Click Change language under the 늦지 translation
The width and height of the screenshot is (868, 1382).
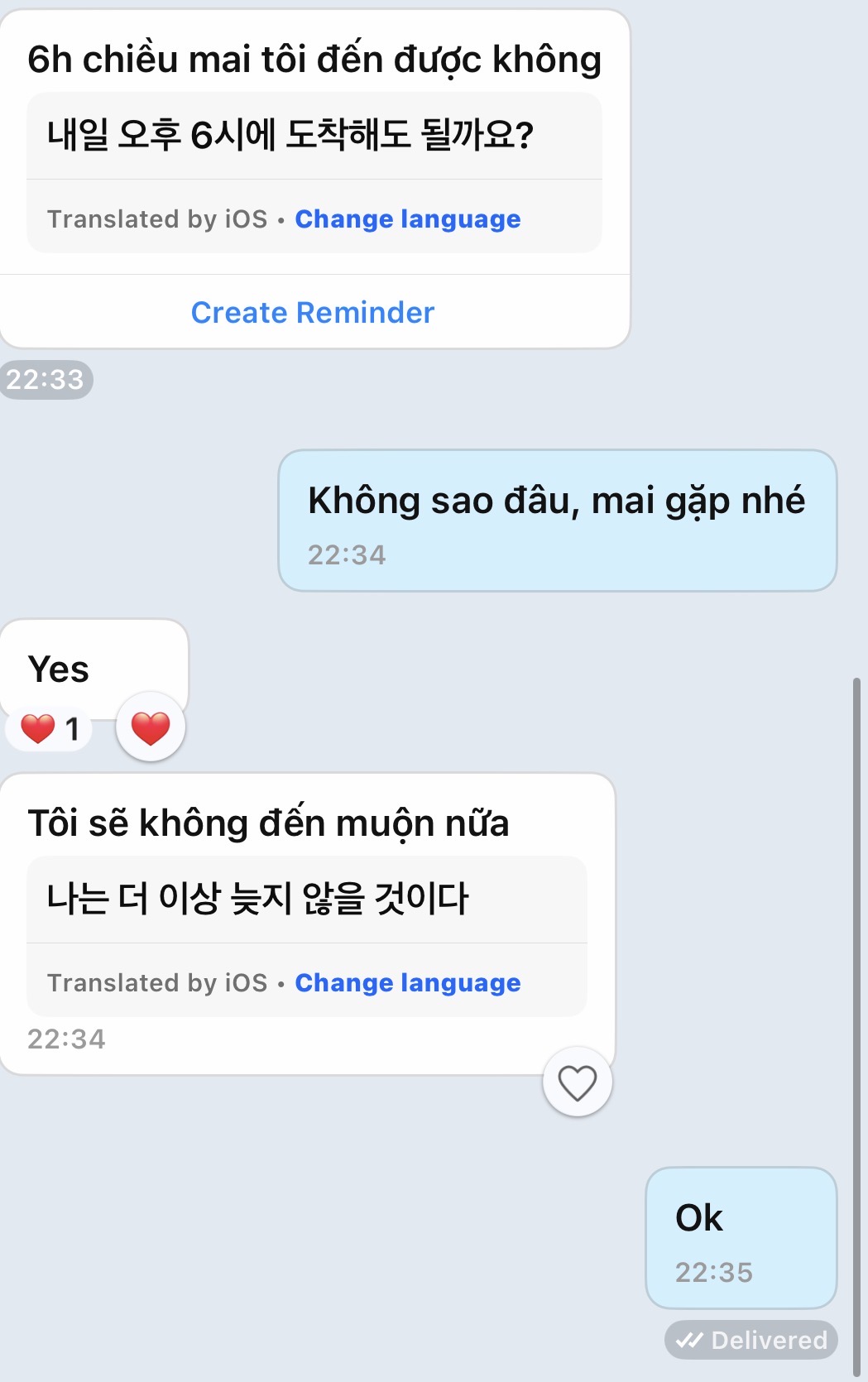click(408, 983)
